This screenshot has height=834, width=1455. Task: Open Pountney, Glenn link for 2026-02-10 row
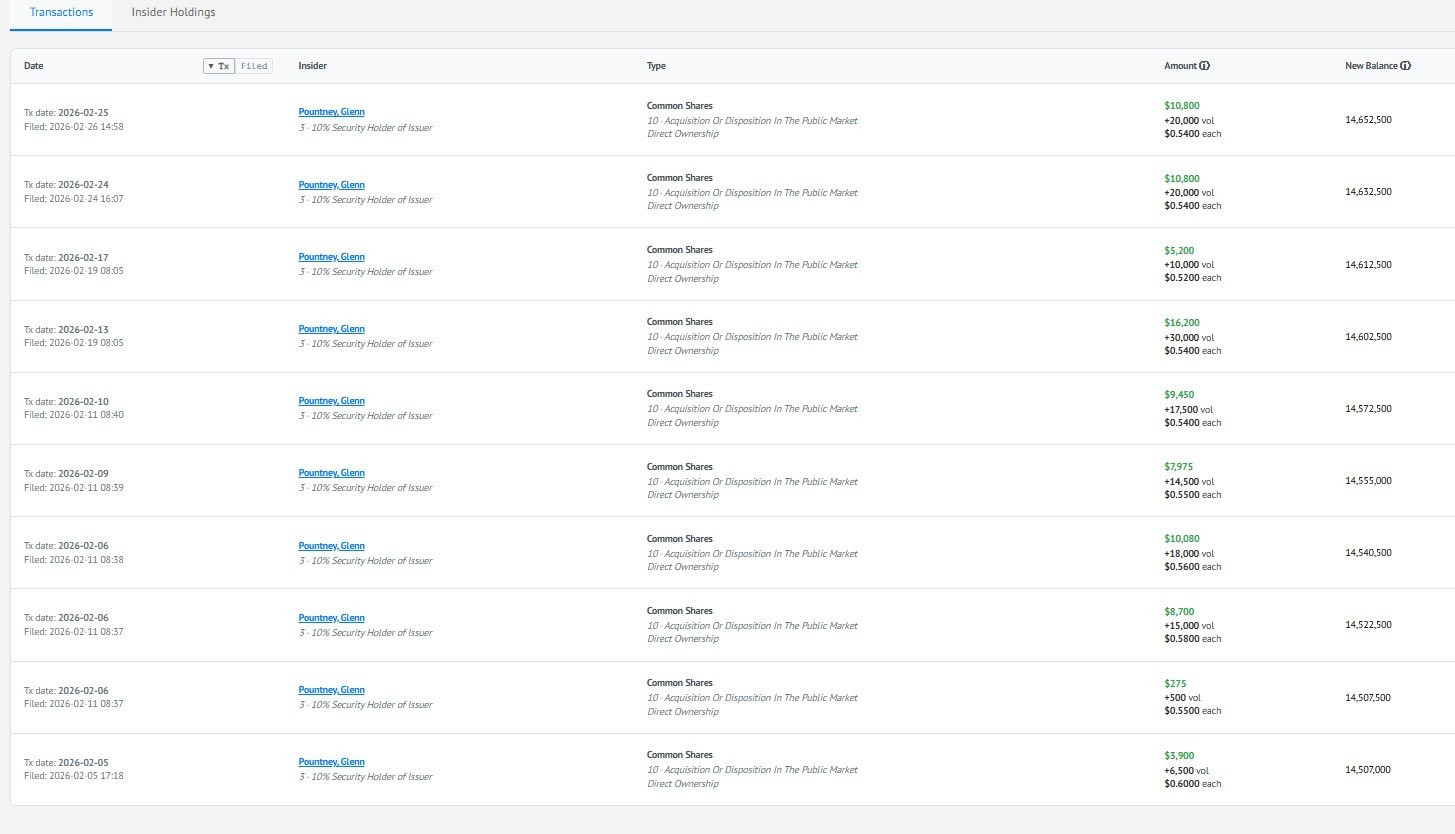point(331,401)
